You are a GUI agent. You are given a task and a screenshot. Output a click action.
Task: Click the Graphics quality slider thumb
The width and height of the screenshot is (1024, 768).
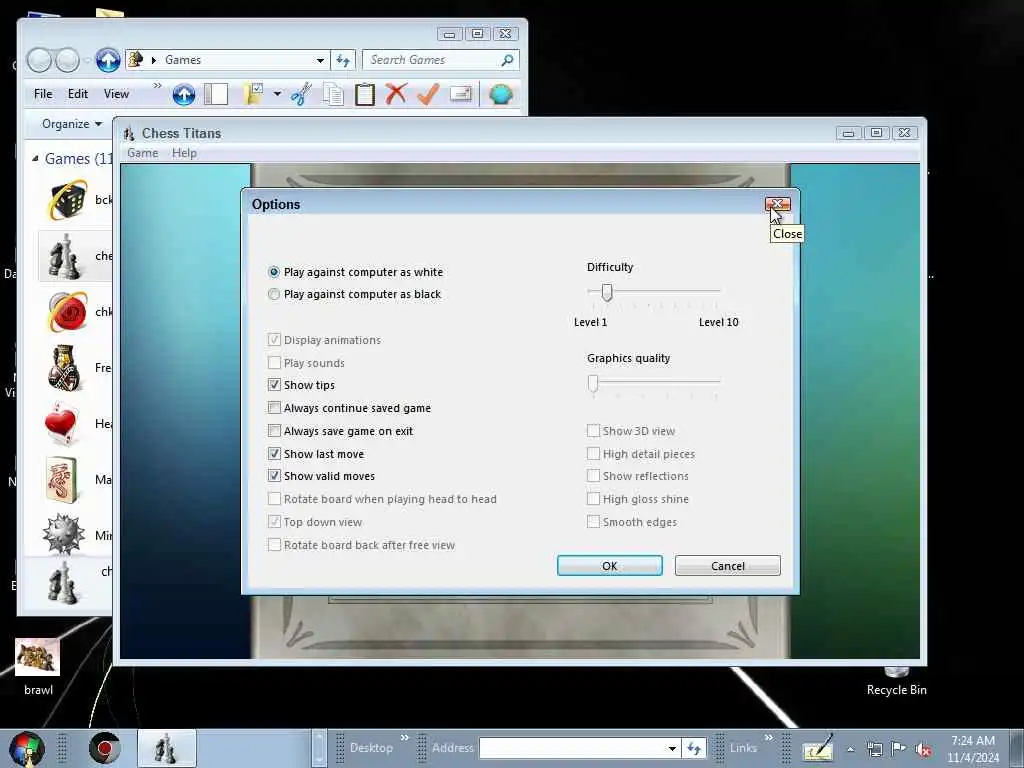(x=593, y=383)
